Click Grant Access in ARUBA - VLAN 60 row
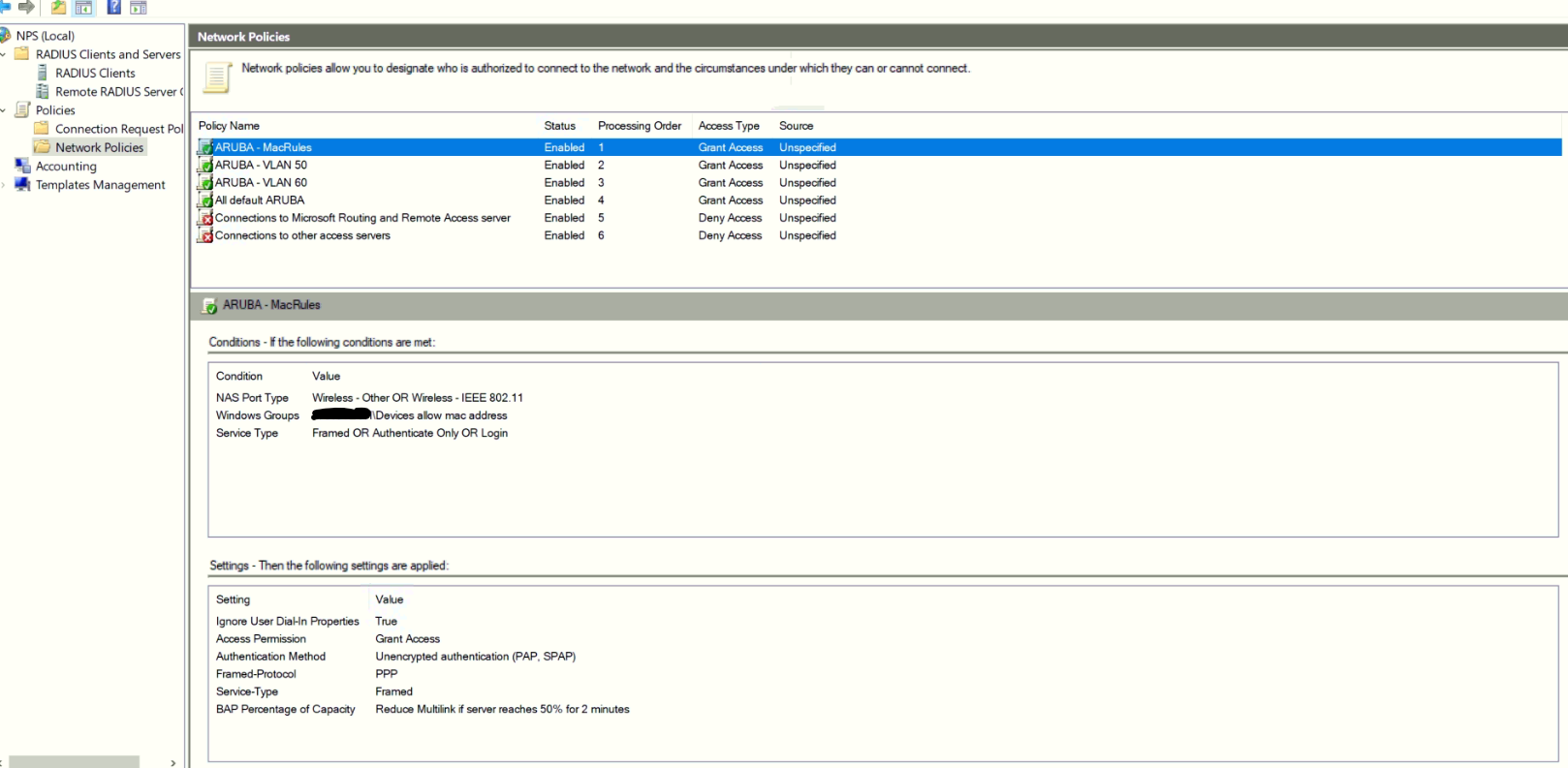This screenshot has height=768, width=1568. [731, 182]
